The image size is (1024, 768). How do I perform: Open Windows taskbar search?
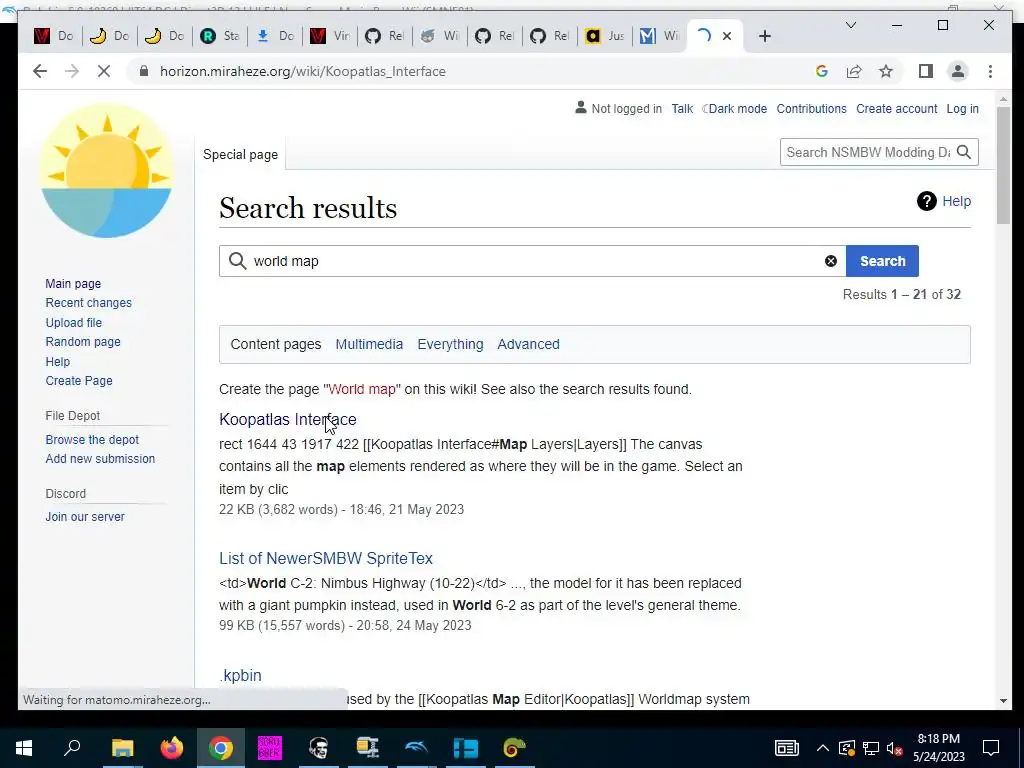click(72, 748)
